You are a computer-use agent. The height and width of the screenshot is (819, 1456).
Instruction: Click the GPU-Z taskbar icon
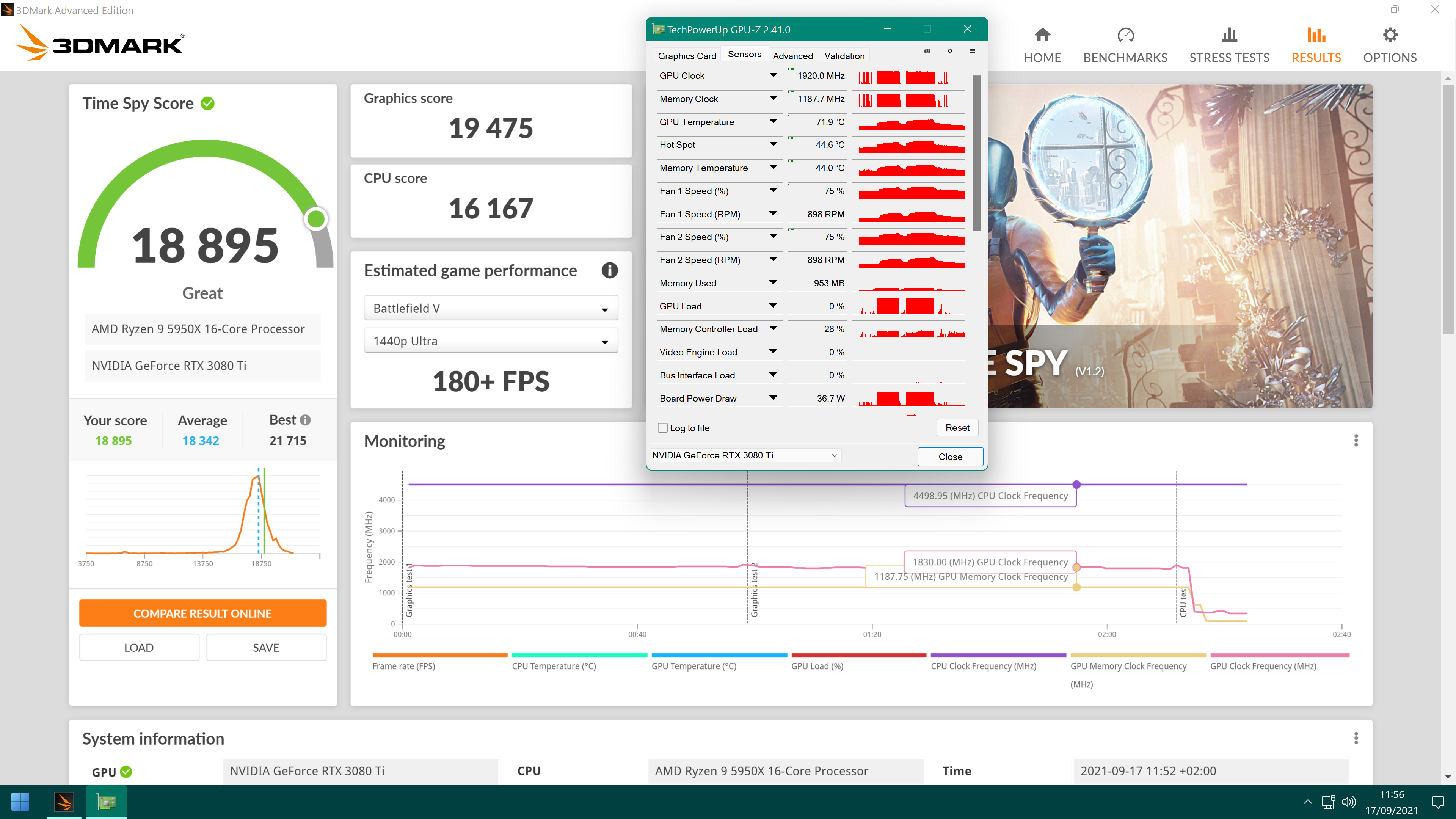click(x=106, y=802)
